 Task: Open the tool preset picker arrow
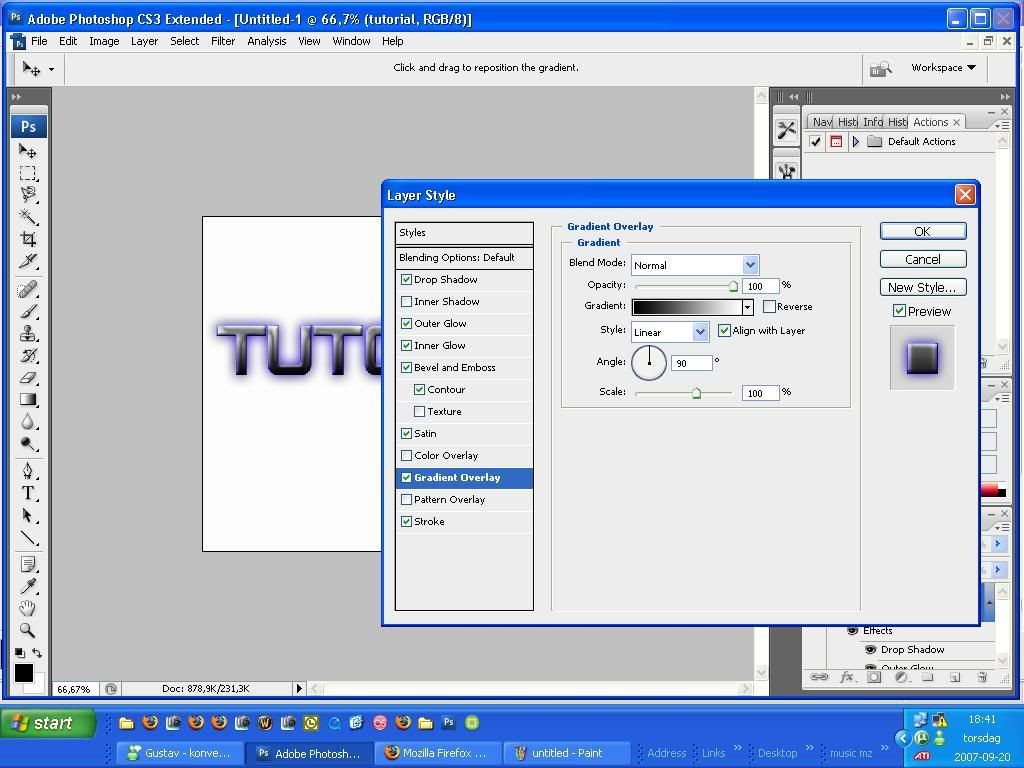tap(51, 69)
